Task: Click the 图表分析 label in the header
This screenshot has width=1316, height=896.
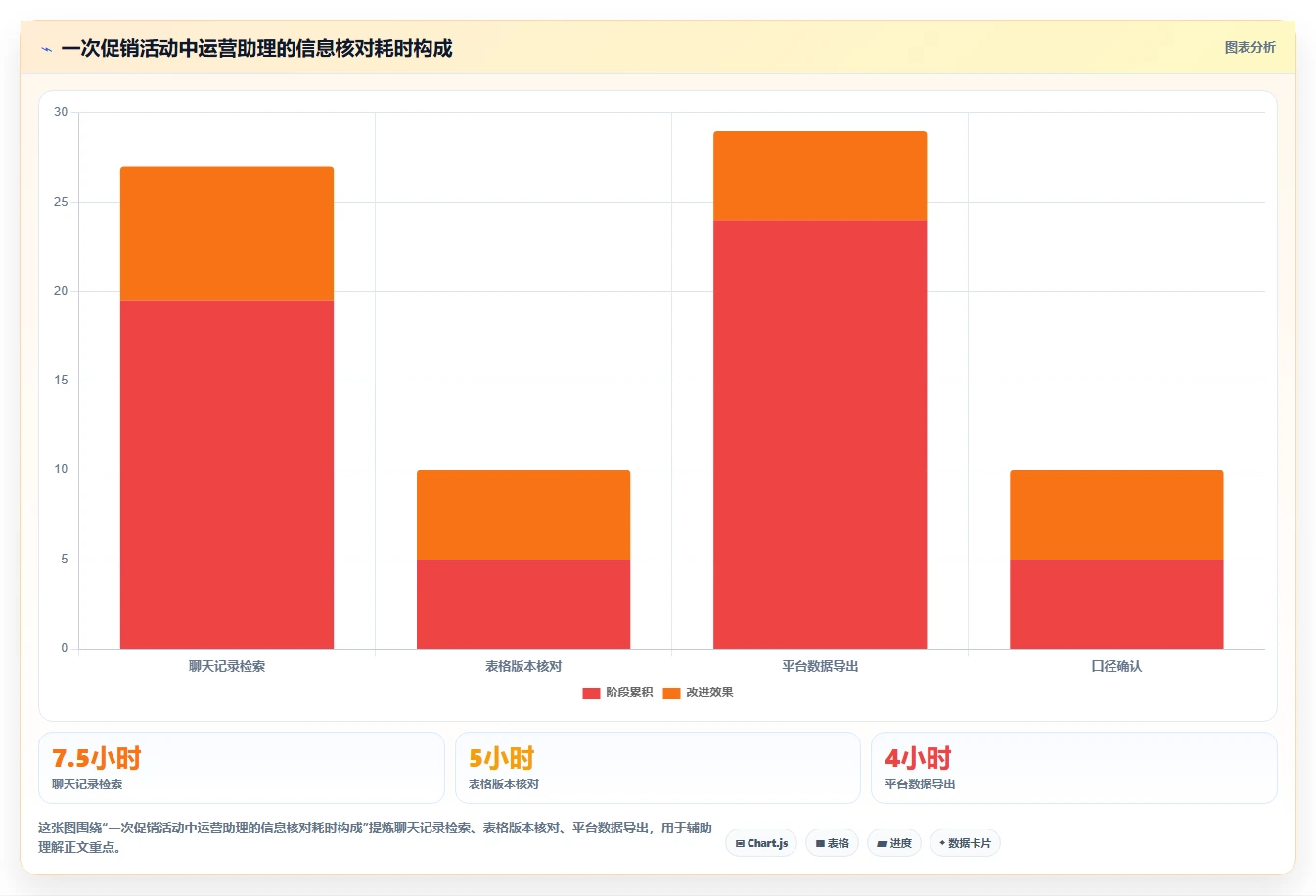Action: click(x=1249, y=47)
